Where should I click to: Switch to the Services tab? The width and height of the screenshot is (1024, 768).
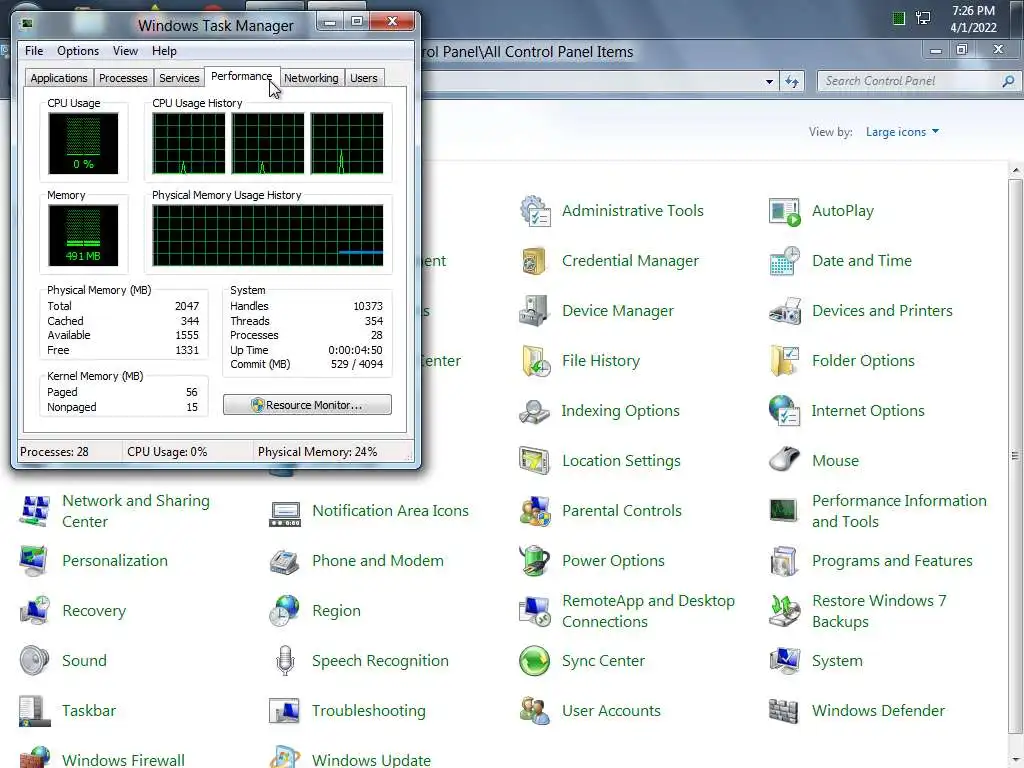click(179, 78)
